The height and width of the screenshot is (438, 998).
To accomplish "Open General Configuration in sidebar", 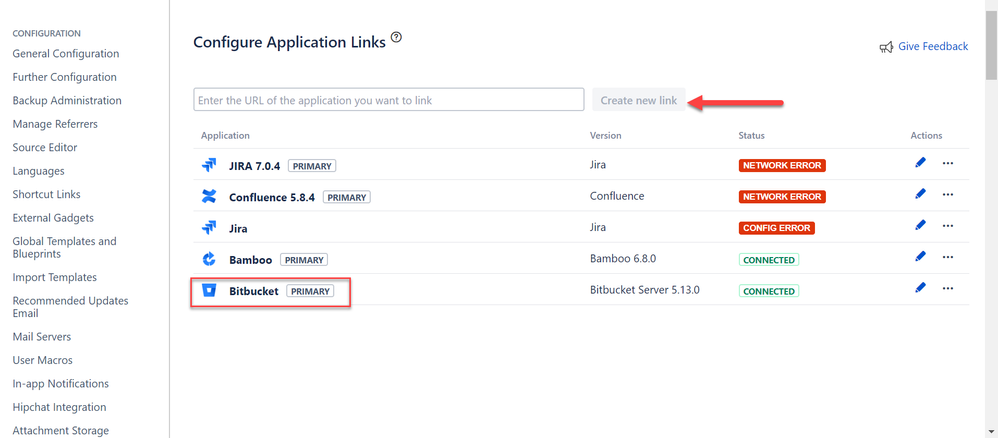I will point(66,54).
